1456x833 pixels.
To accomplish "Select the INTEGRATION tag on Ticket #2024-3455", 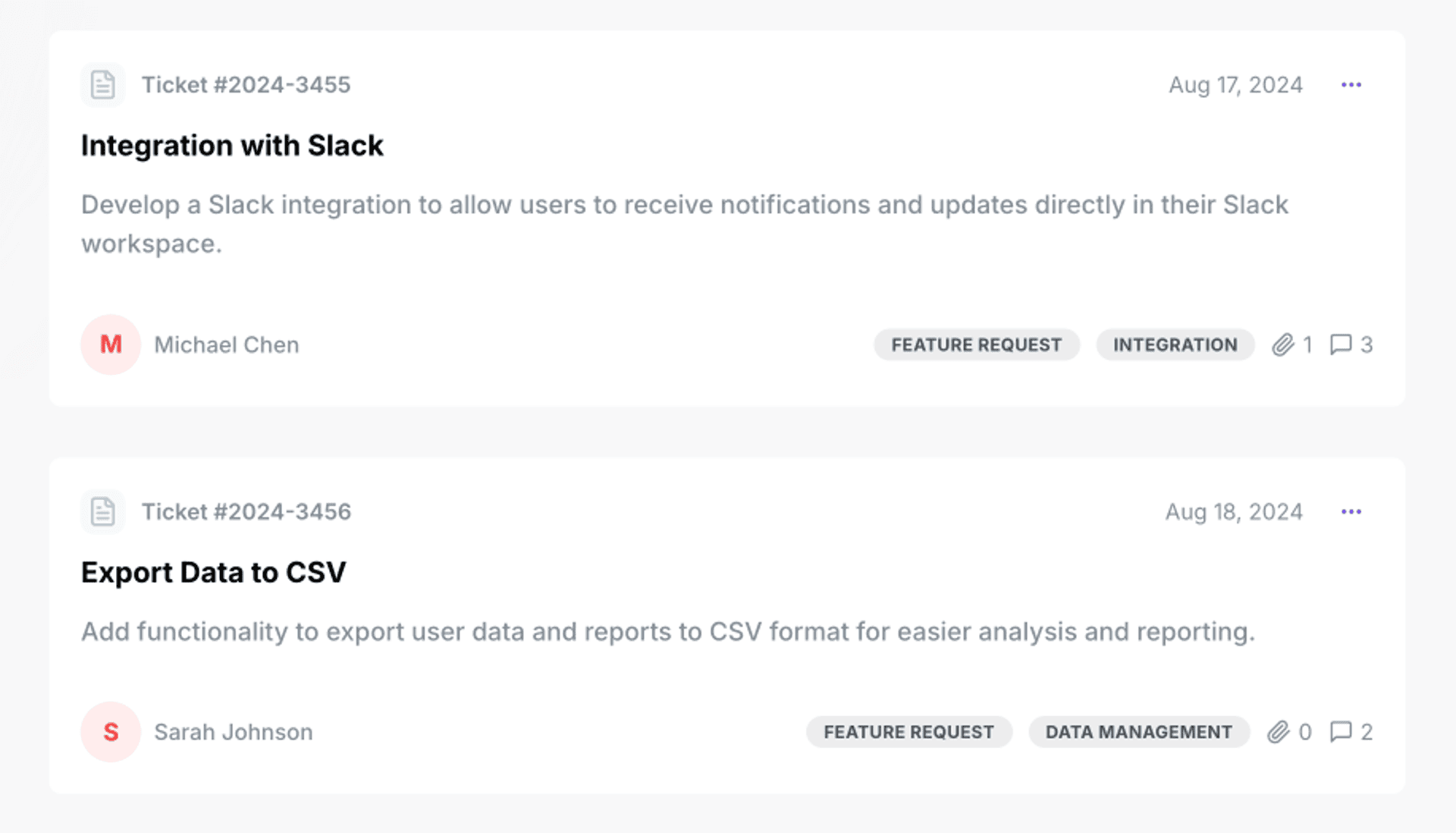I will click(x=1175, y=345).
